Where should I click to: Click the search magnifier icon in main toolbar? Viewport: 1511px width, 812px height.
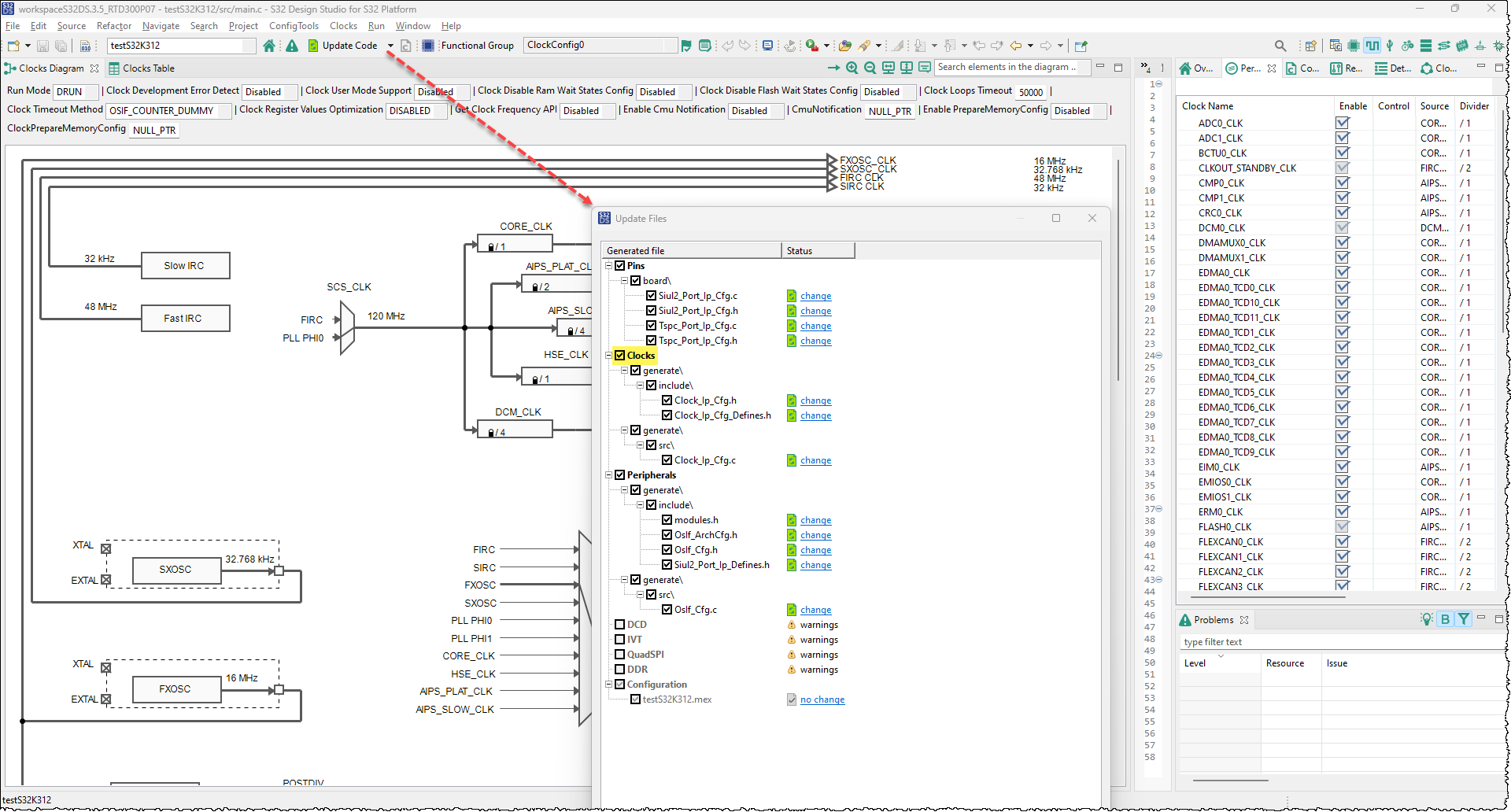coord(1280,46)
